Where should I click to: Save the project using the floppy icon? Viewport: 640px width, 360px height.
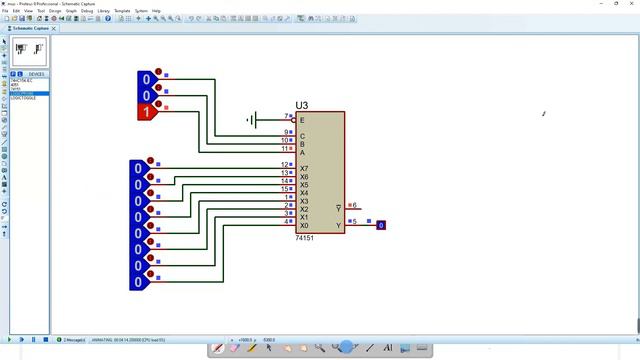pos(22,18)
